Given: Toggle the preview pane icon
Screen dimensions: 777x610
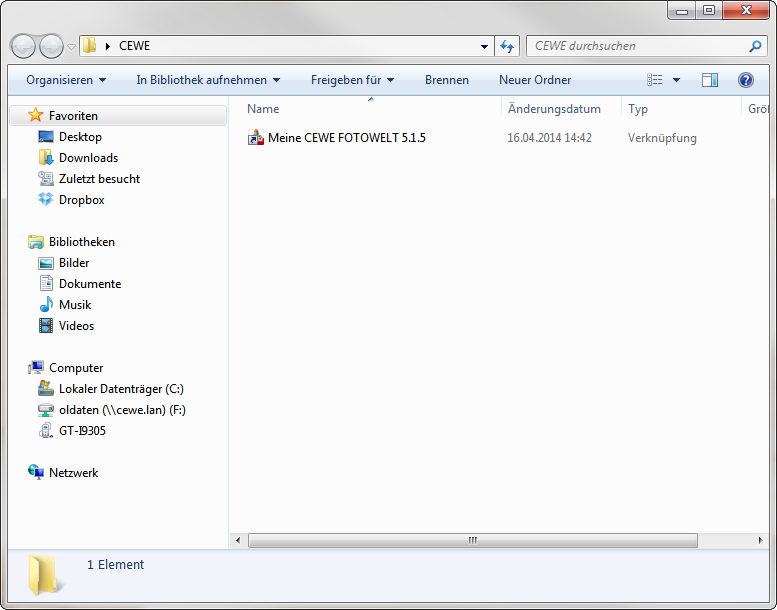Looking at the screenshot, I should tap(710, 80).
